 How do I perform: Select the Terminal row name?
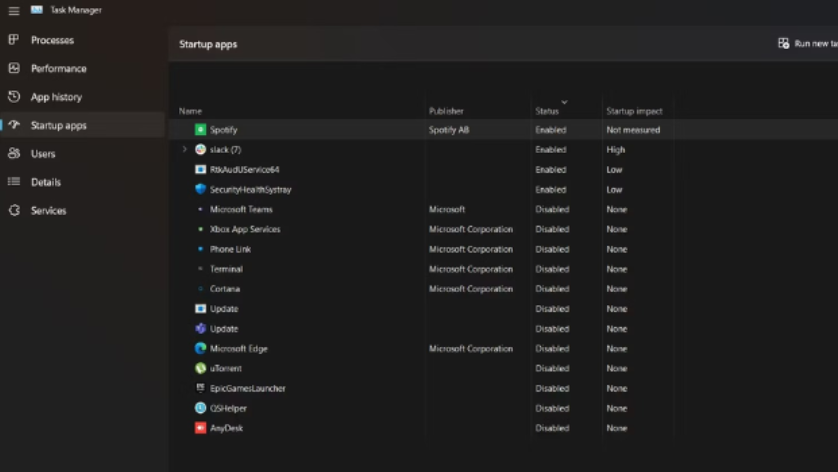226,269
